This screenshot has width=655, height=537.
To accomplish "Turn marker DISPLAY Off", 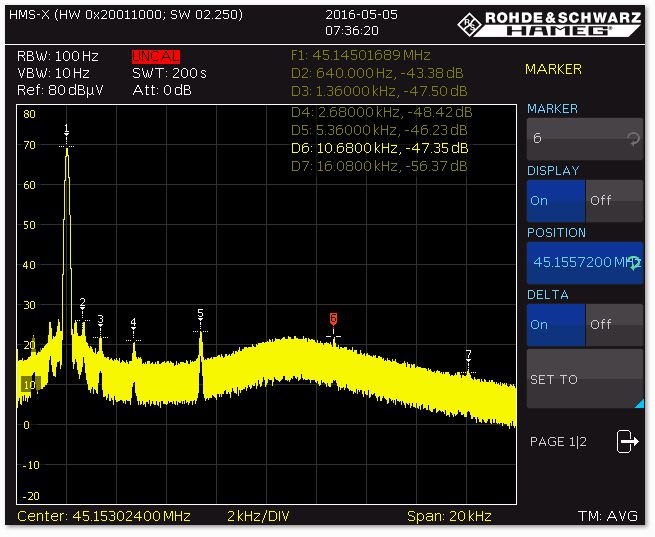I will (x=613, y=201).
